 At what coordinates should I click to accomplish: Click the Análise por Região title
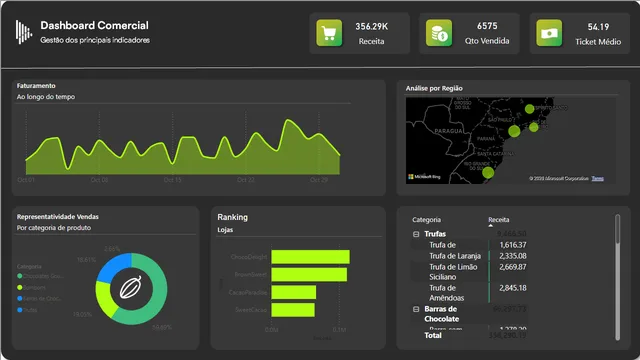pos(434,88)
